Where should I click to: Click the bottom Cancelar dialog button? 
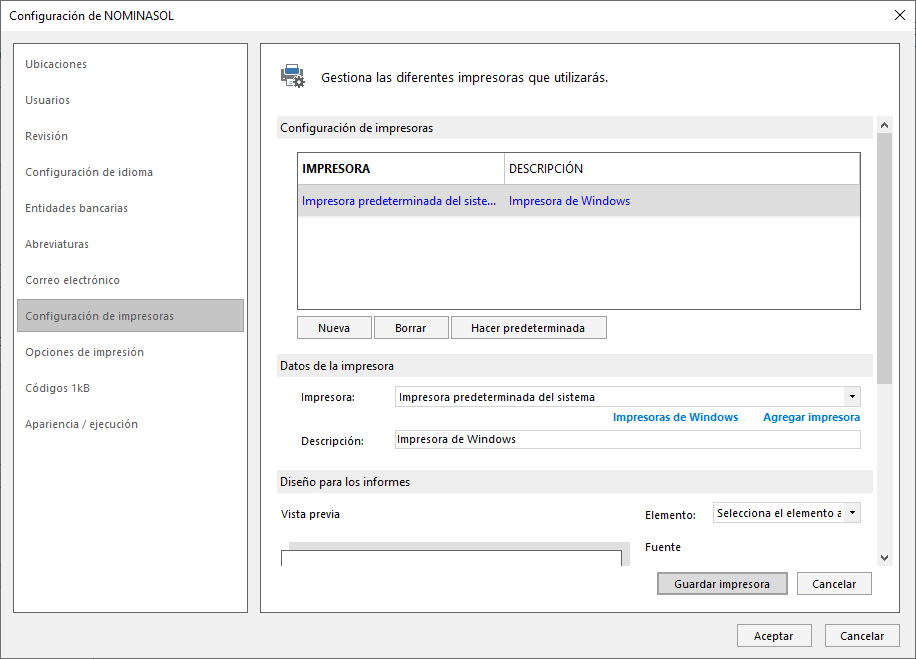862,636
